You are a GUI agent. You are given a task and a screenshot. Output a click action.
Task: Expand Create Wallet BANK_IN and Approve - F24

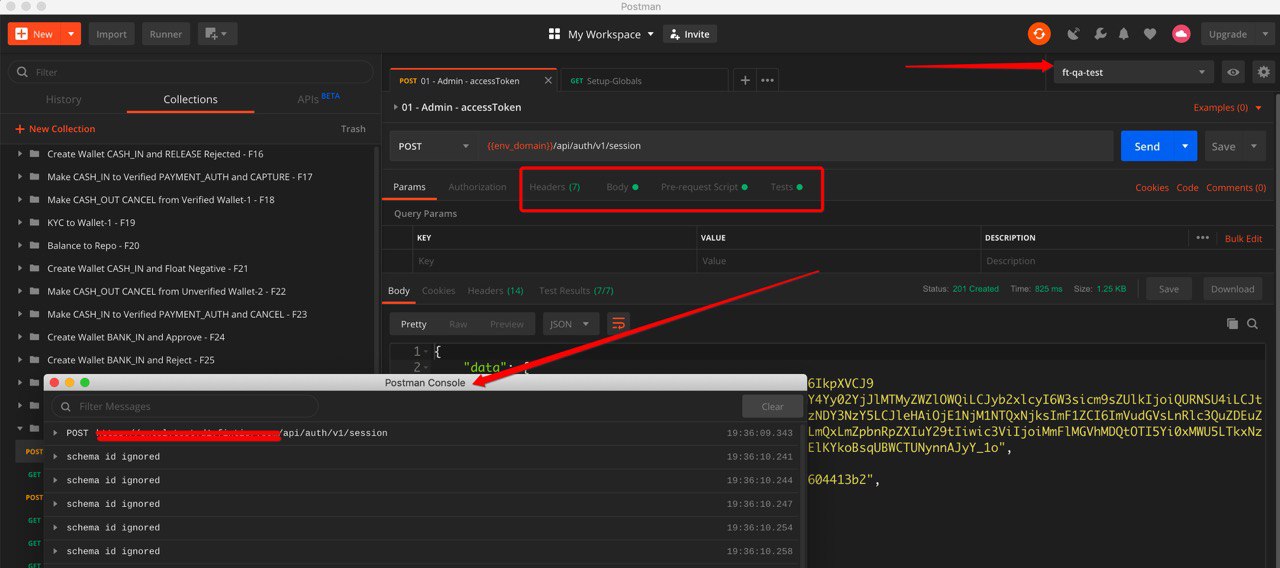19,337
